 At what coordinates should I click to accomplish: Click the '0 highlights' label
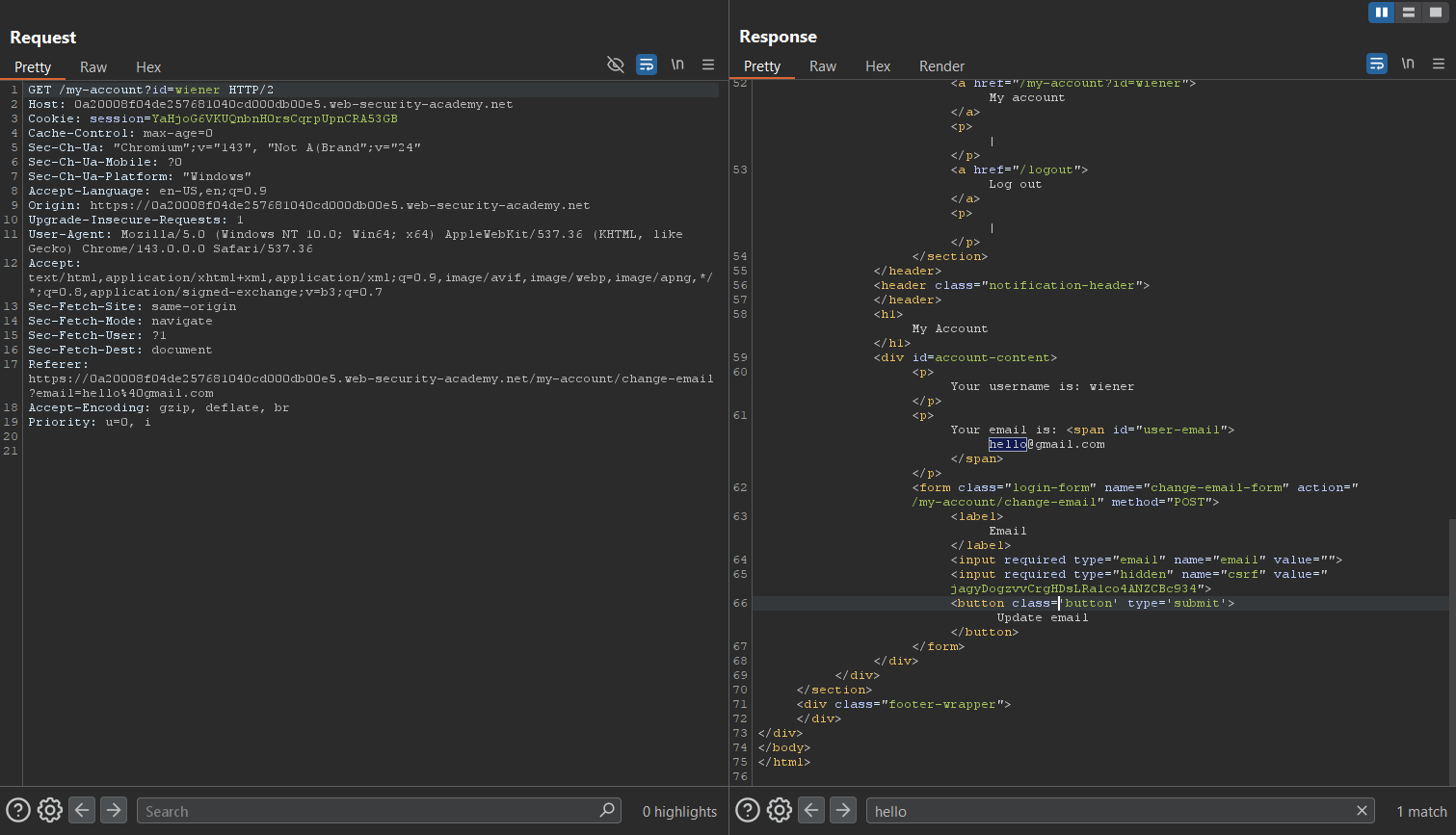coord(679,811)
